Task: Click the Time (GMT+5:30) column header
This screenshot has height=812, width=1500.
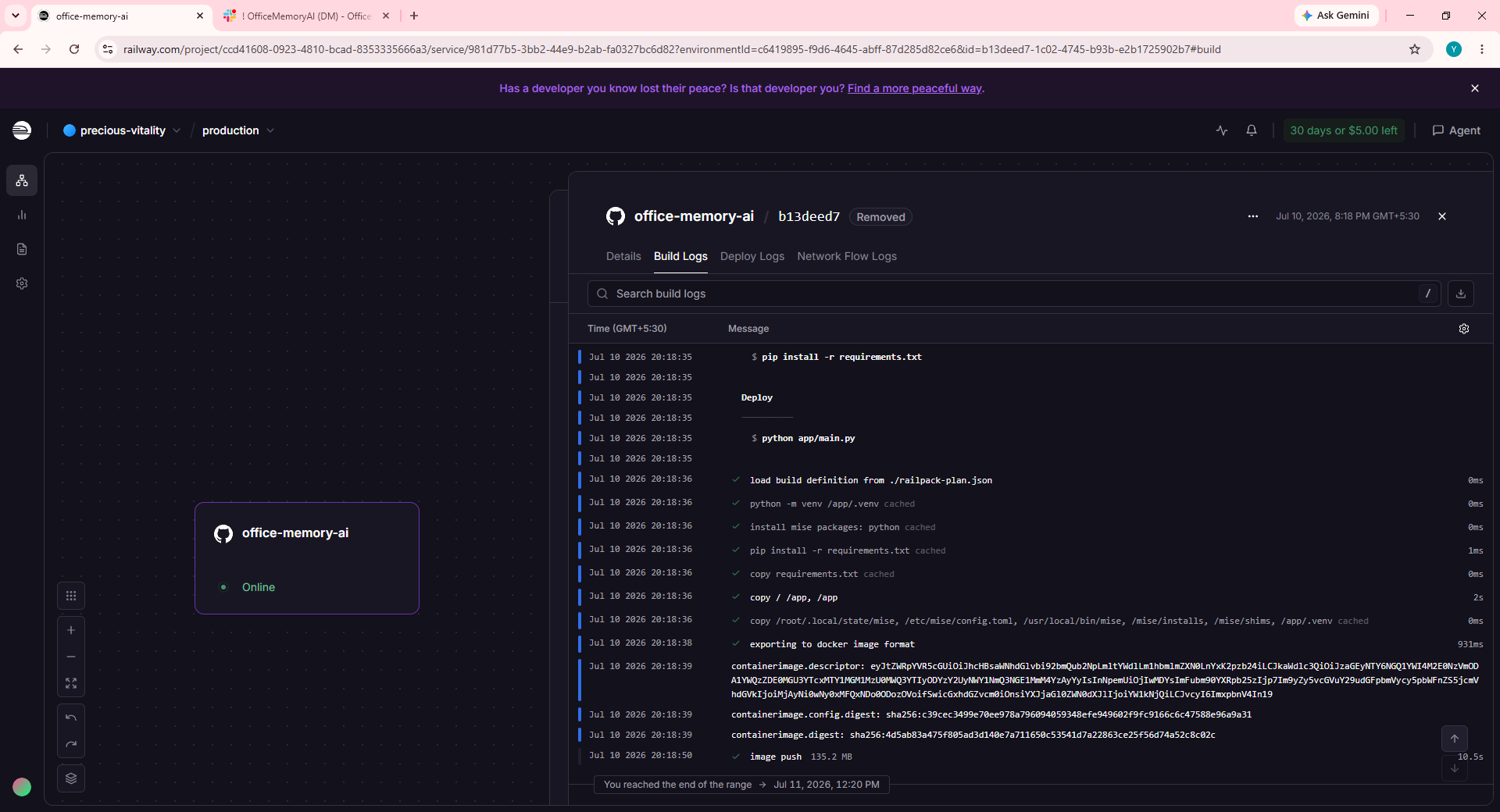Action: [x=627, y=329]
